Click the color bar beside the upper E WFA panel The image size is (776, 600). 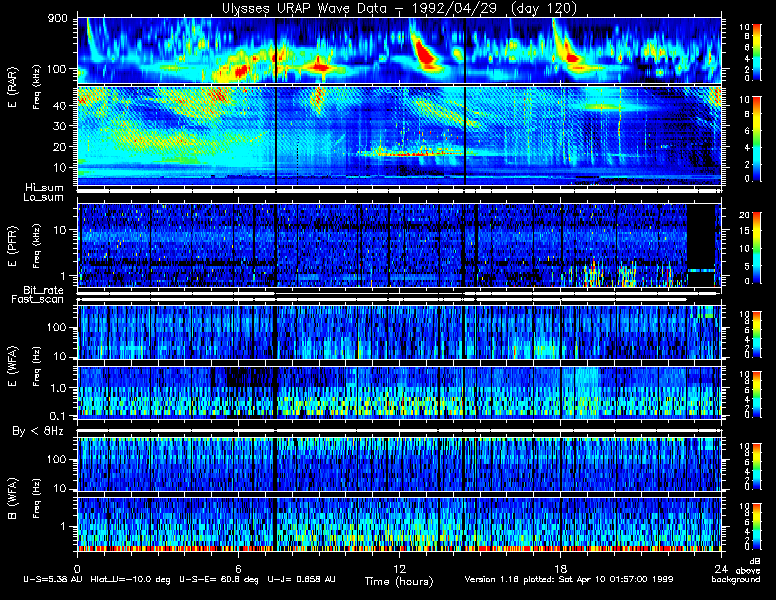(x=757, y=334)
